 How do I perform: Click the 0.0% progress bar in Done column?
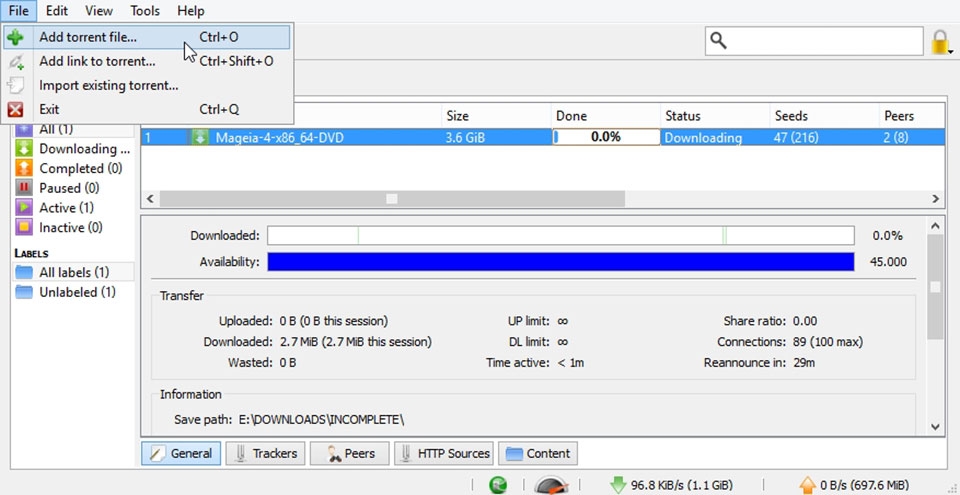pos(606,137)
